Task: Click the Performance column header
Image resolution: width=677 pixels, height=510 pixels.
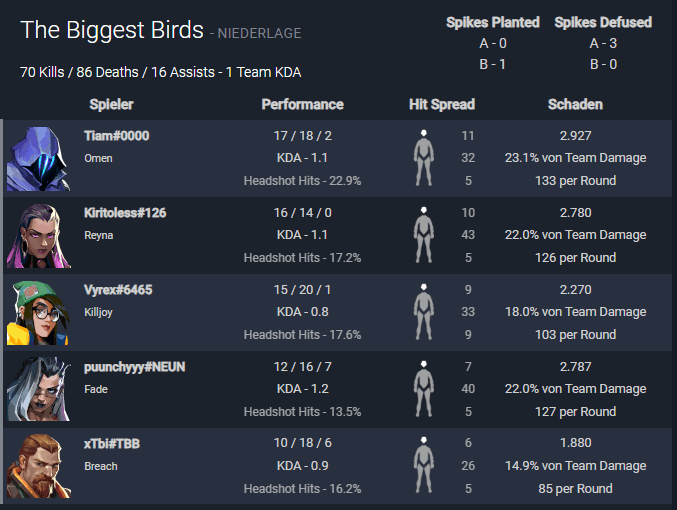Action: [x=302, y=104]
